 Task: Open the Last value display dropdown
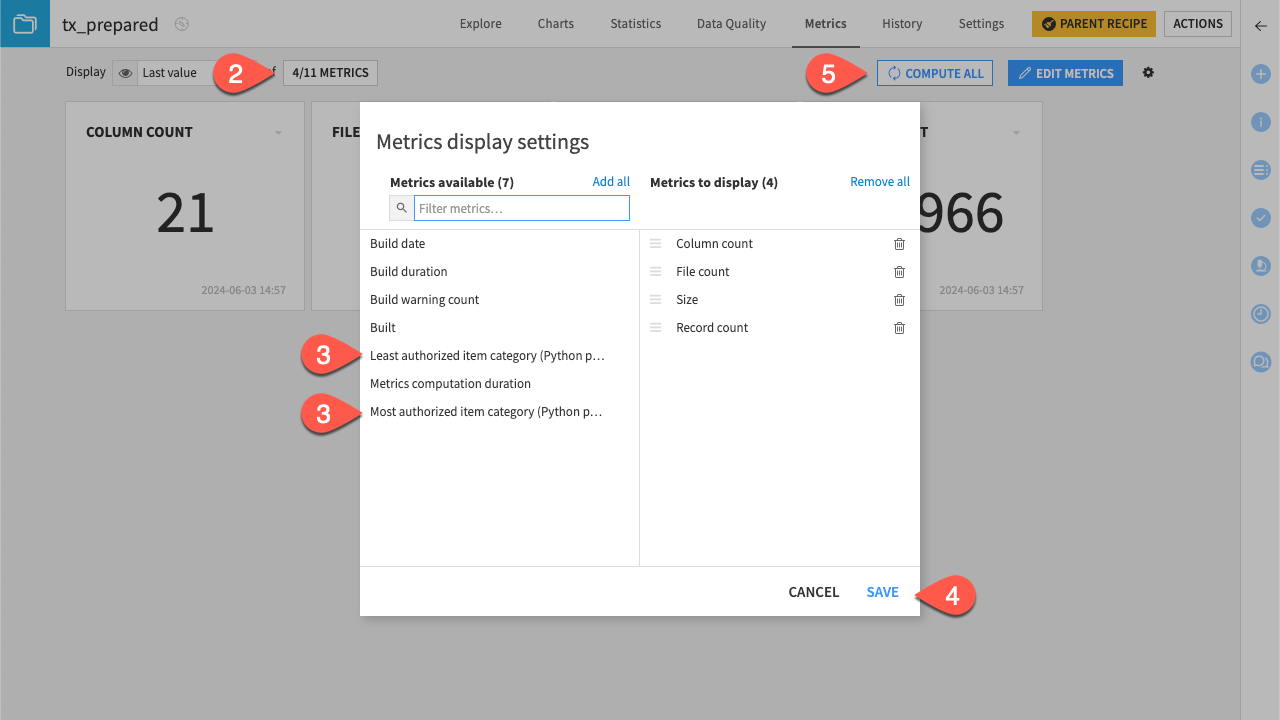170,72
